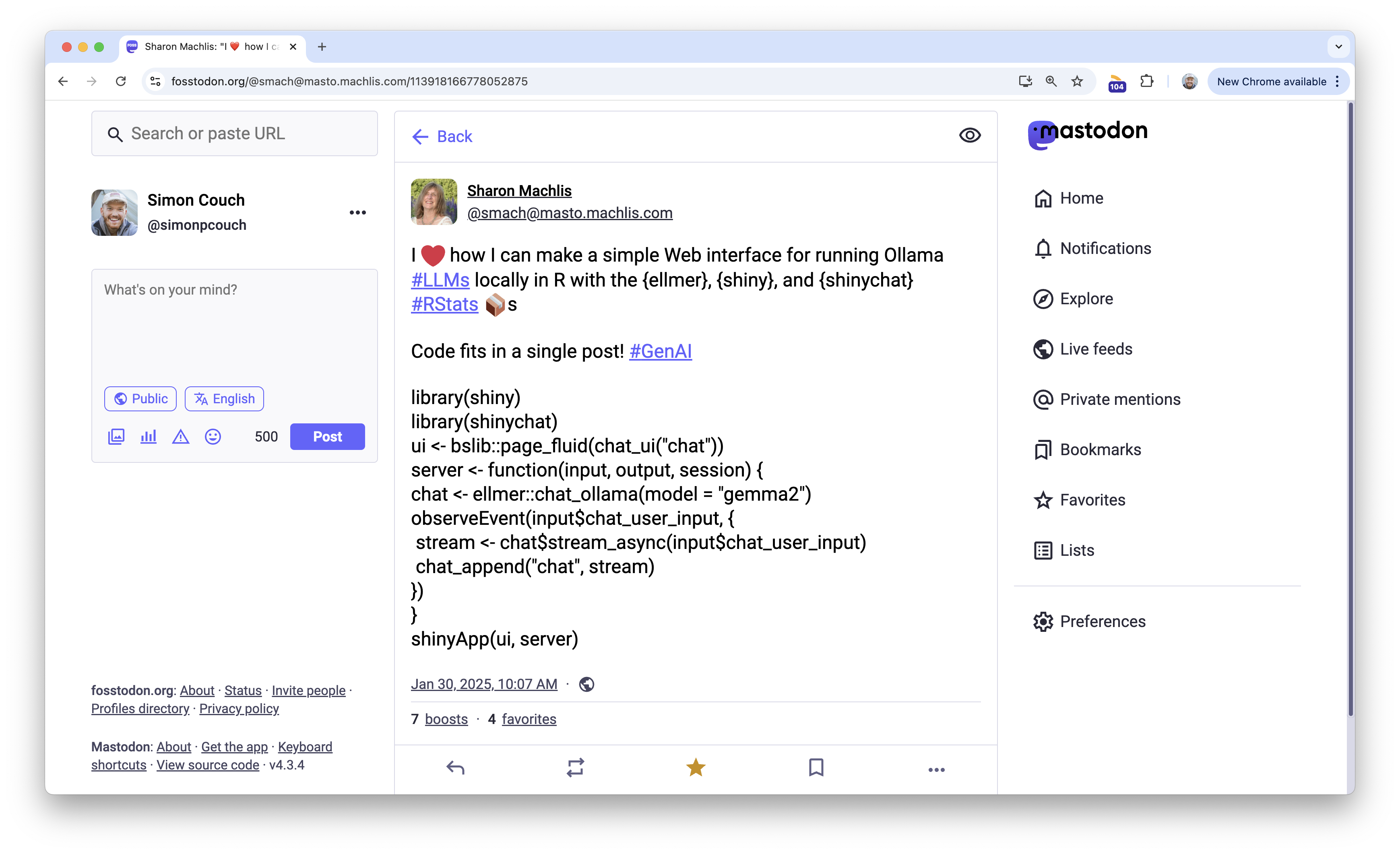Boost Sharon Machlis's post
Viewport: 1400px width, 854px height.
coord(575,767)
